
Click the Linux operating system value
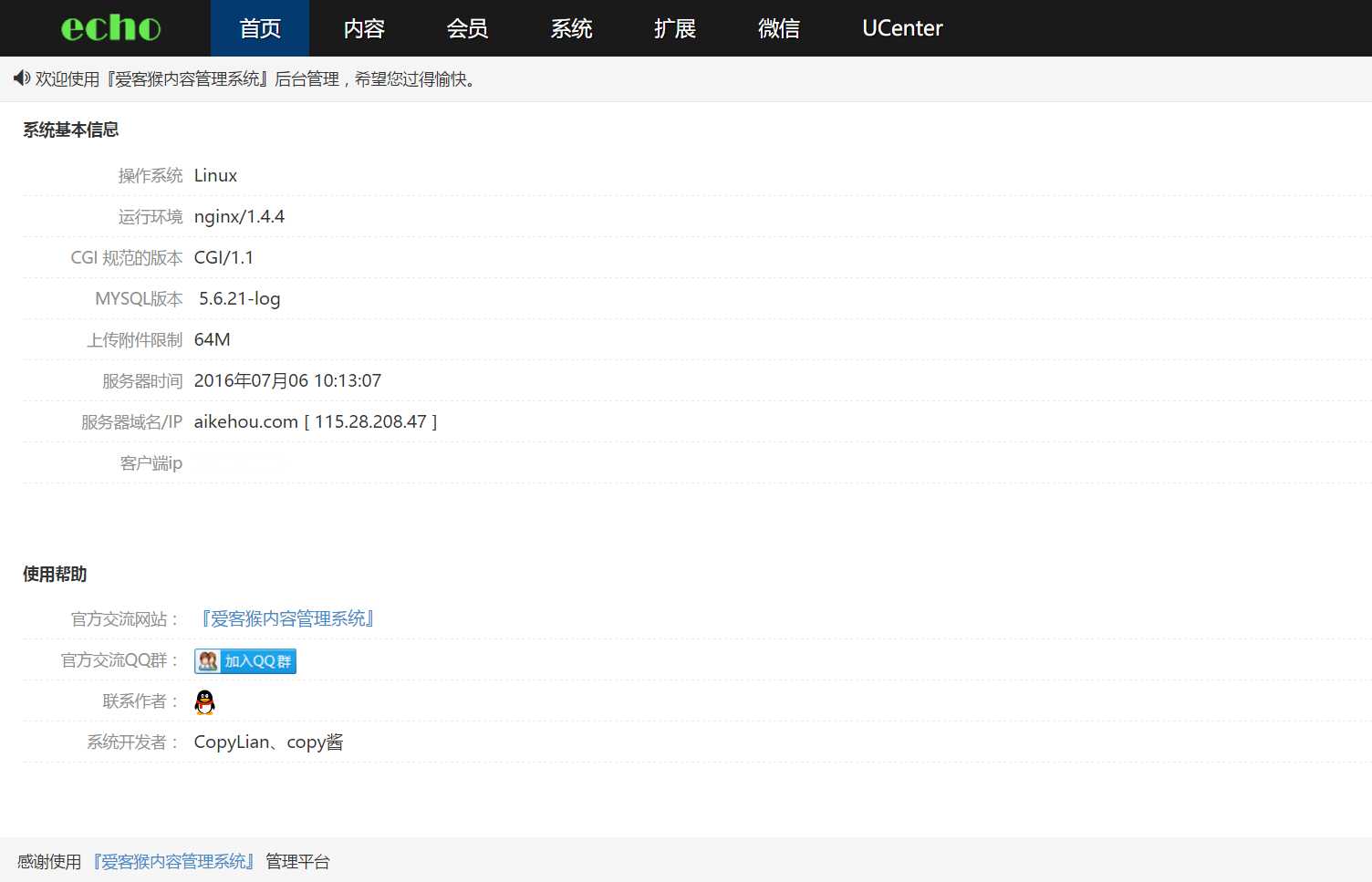pyautogui.click(x=215, y=175)
